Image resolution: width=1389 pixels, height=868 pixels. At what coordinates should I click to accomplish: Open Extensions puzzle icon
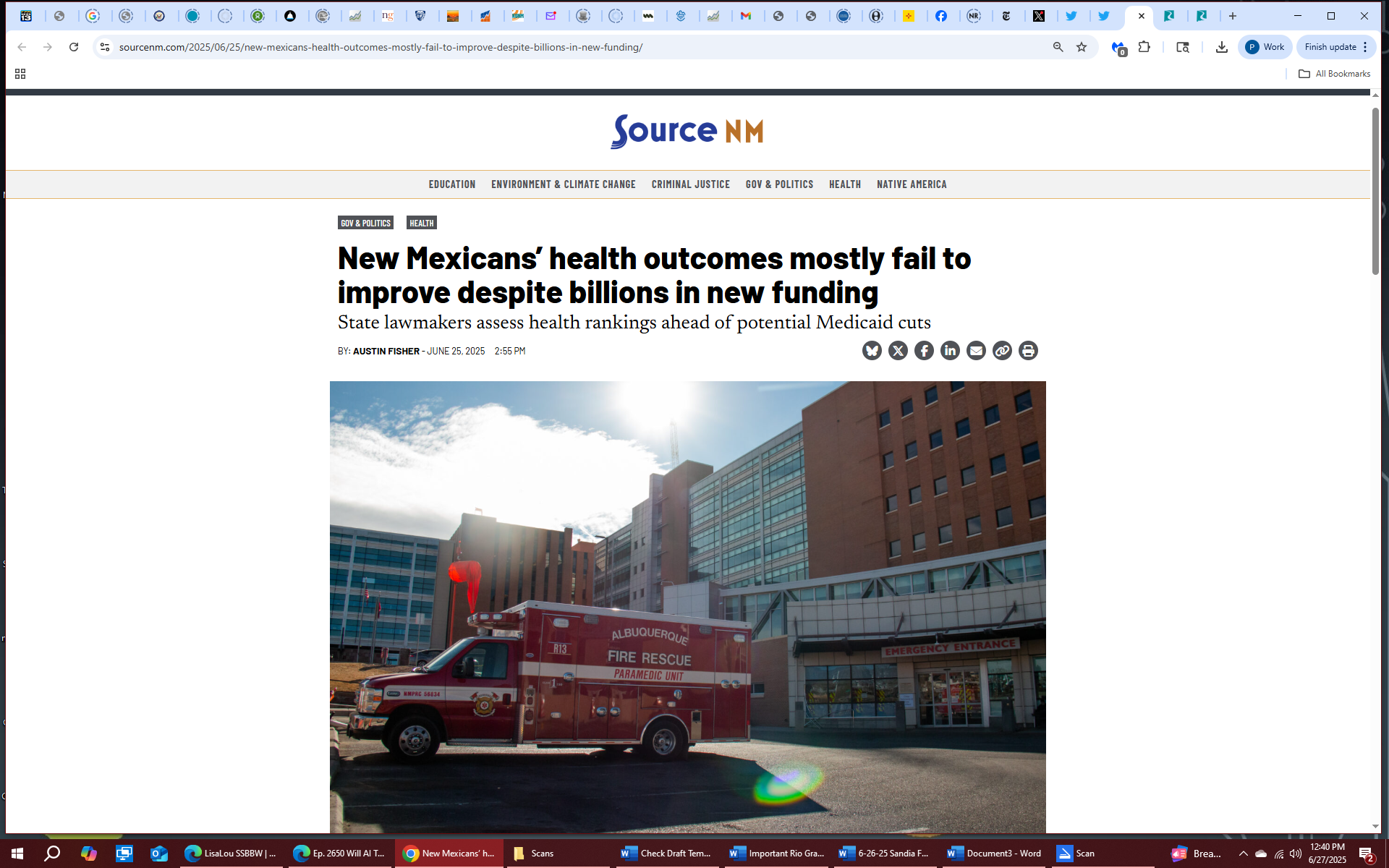(1144, 47)
